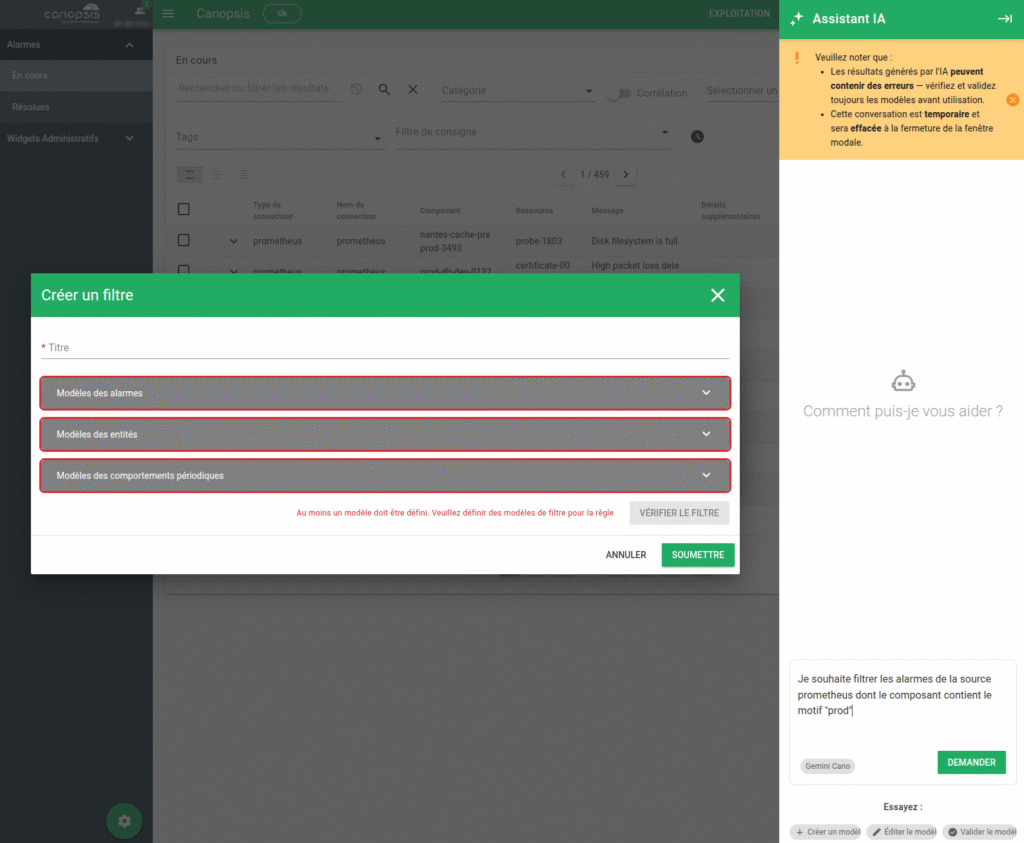Open the green settings gear button
Screen dimensions: 1024x843
124,821
